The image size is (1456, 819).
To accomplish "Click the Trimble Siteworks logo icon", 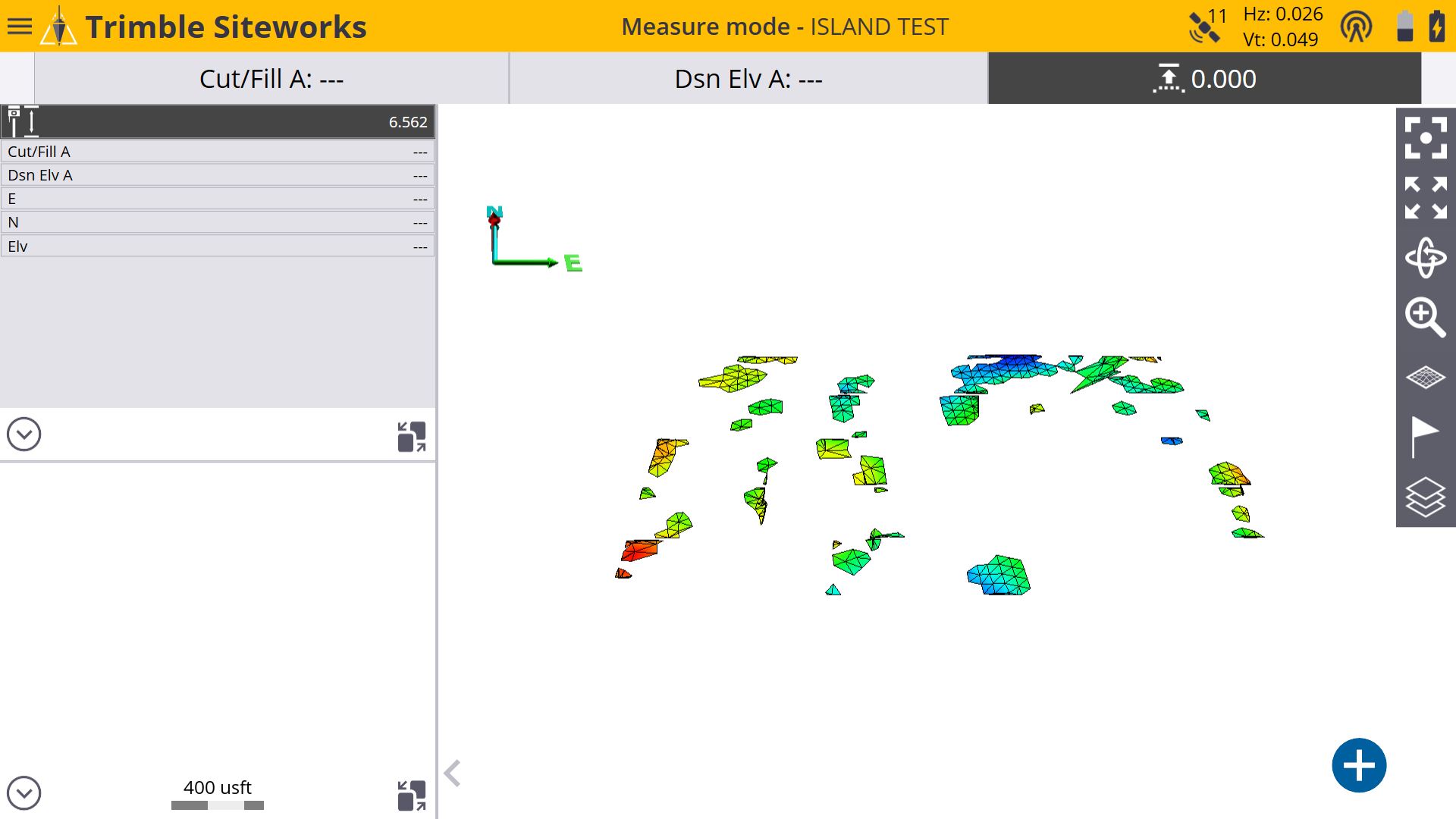I will point(59,27).
